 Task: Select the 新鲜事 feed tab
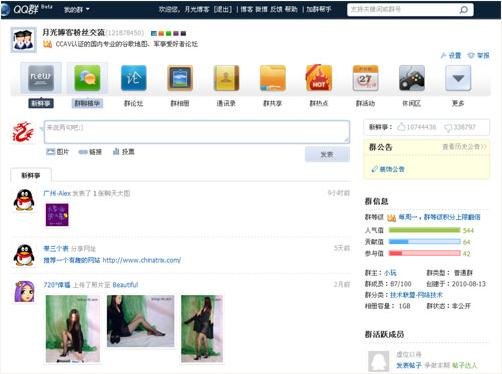point(31,175)
